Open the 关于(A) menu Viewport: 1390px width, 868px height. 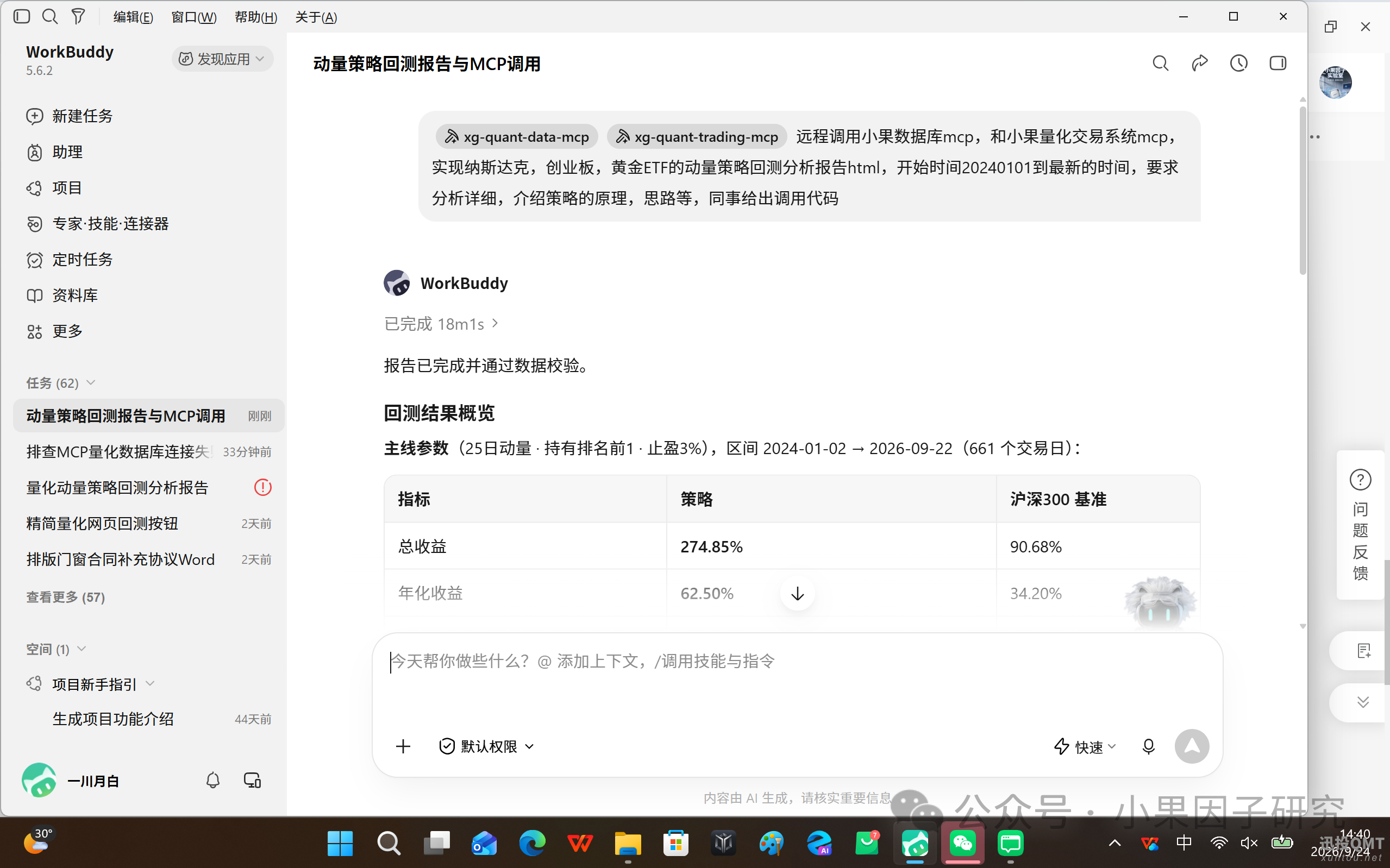tap(316, 17)
